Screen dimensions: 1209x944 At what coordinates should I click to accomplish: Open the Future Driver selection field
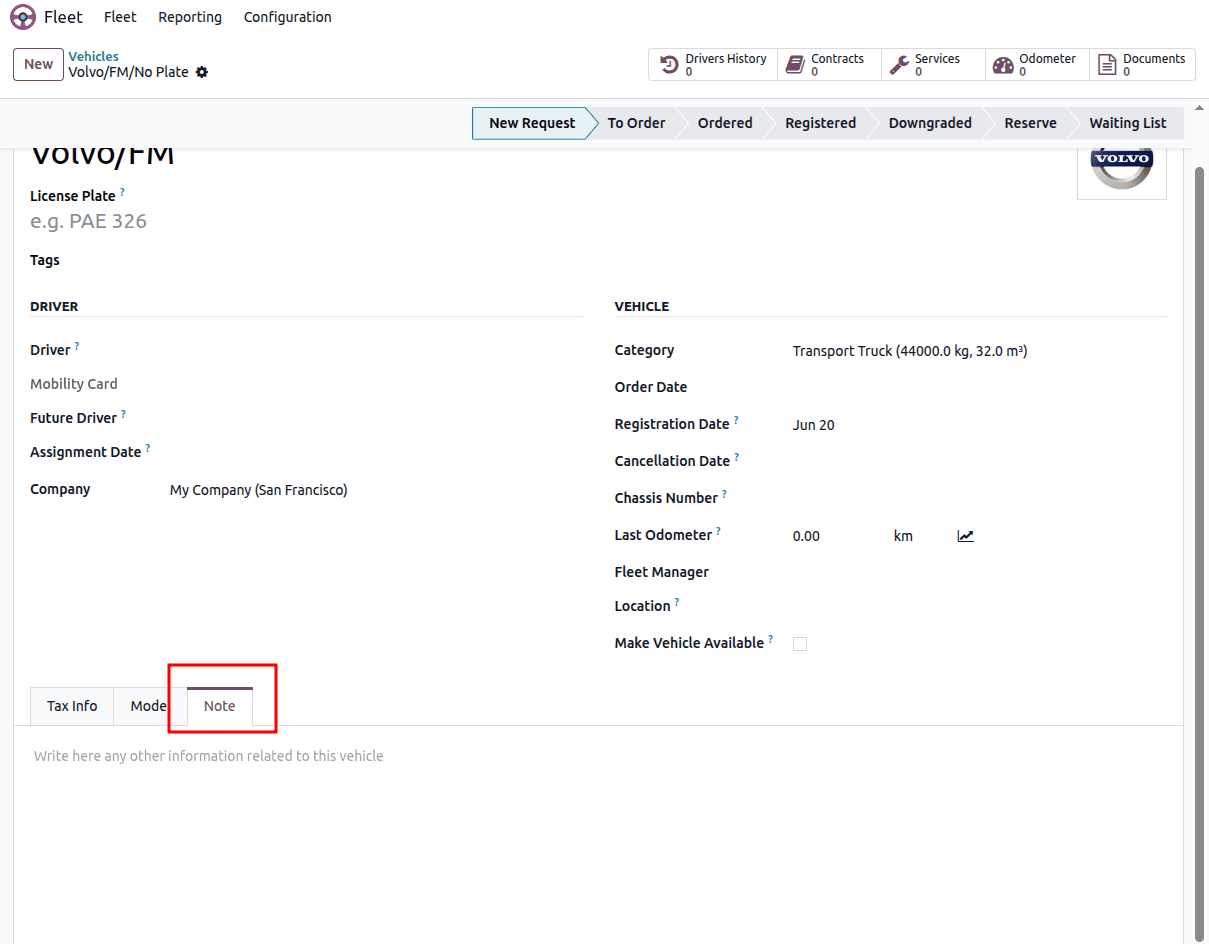(376, 418)
